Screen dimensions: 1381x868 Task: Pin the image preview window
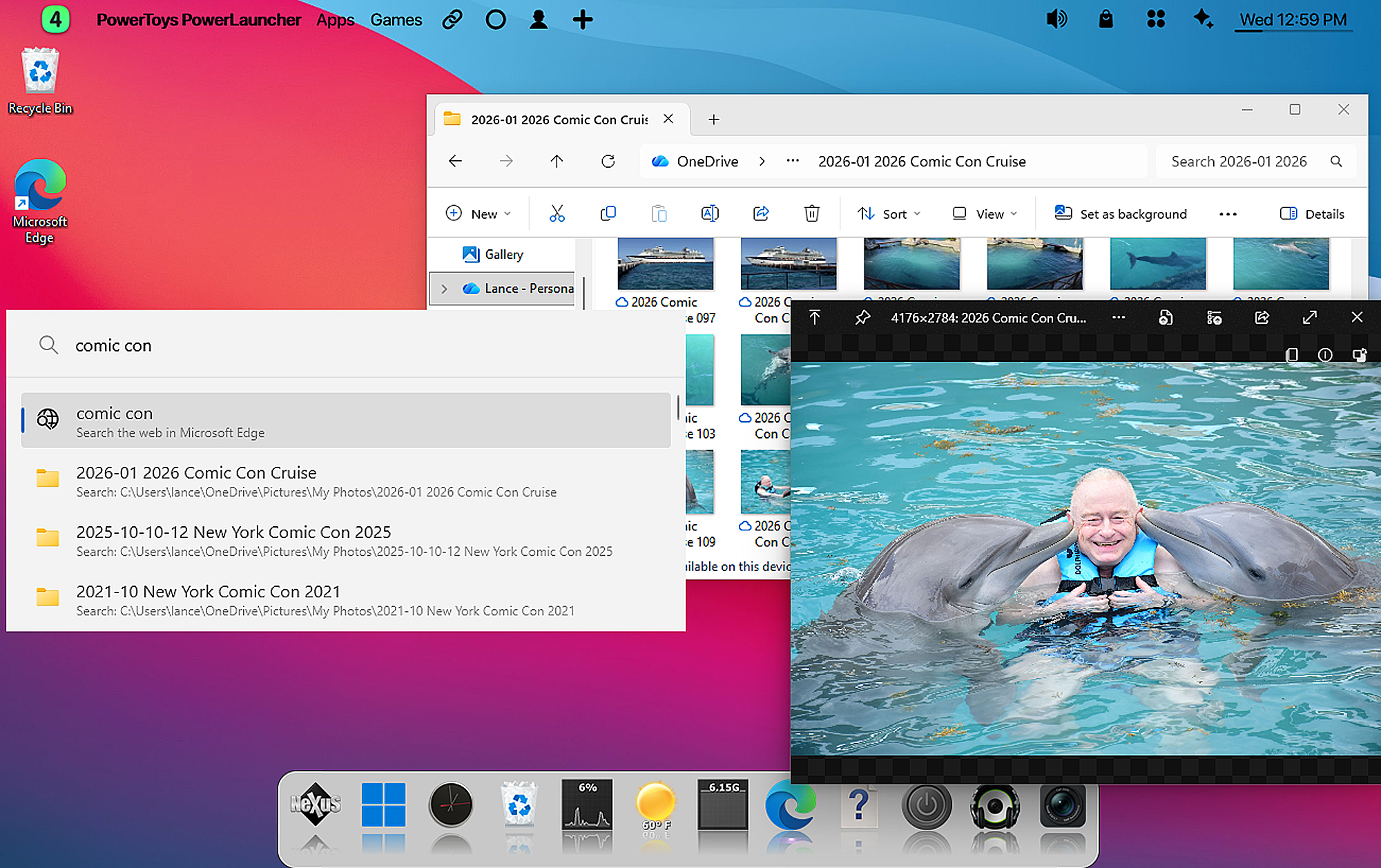point(862,318)
